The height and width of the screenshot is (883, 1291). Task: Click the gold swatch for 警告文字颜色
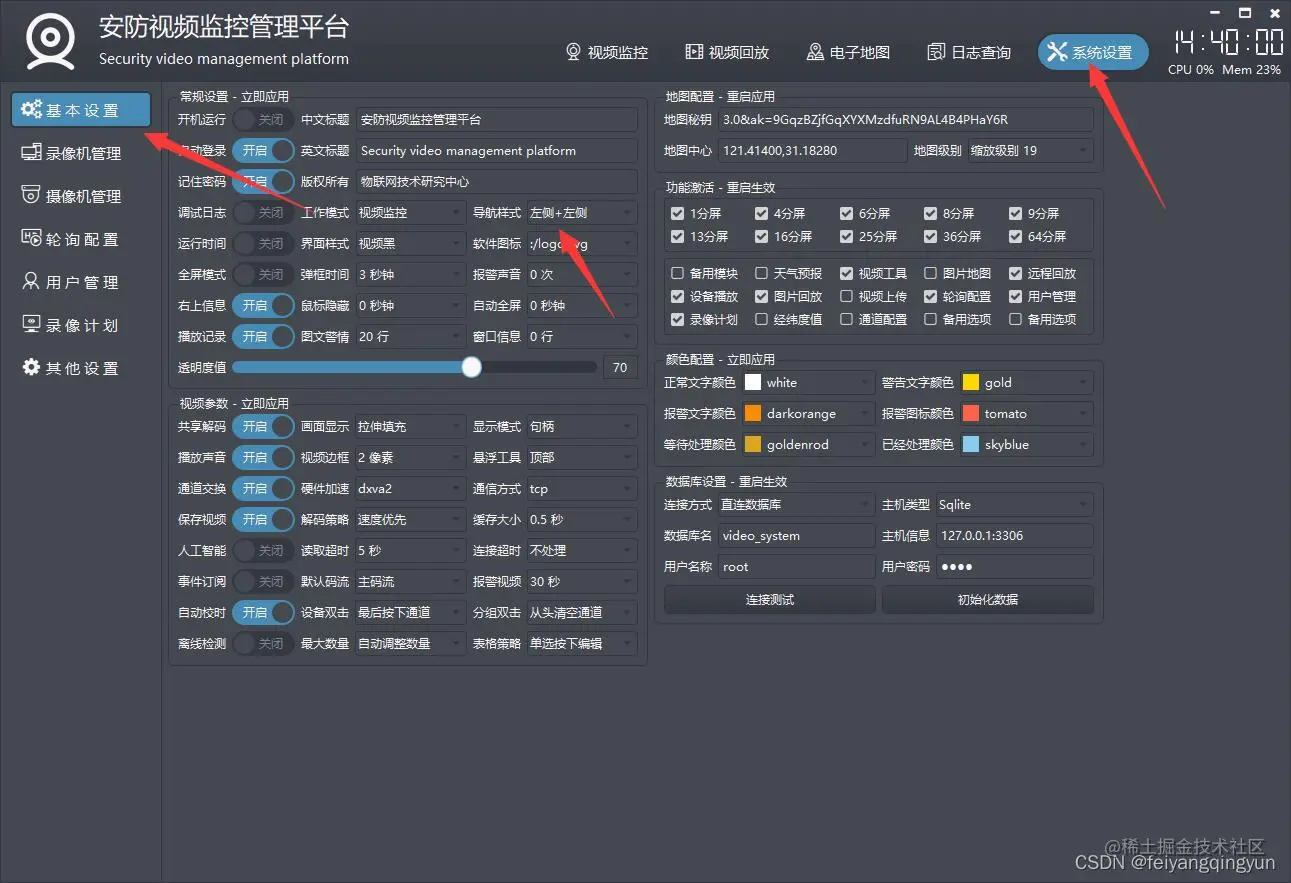coord(970,382)
